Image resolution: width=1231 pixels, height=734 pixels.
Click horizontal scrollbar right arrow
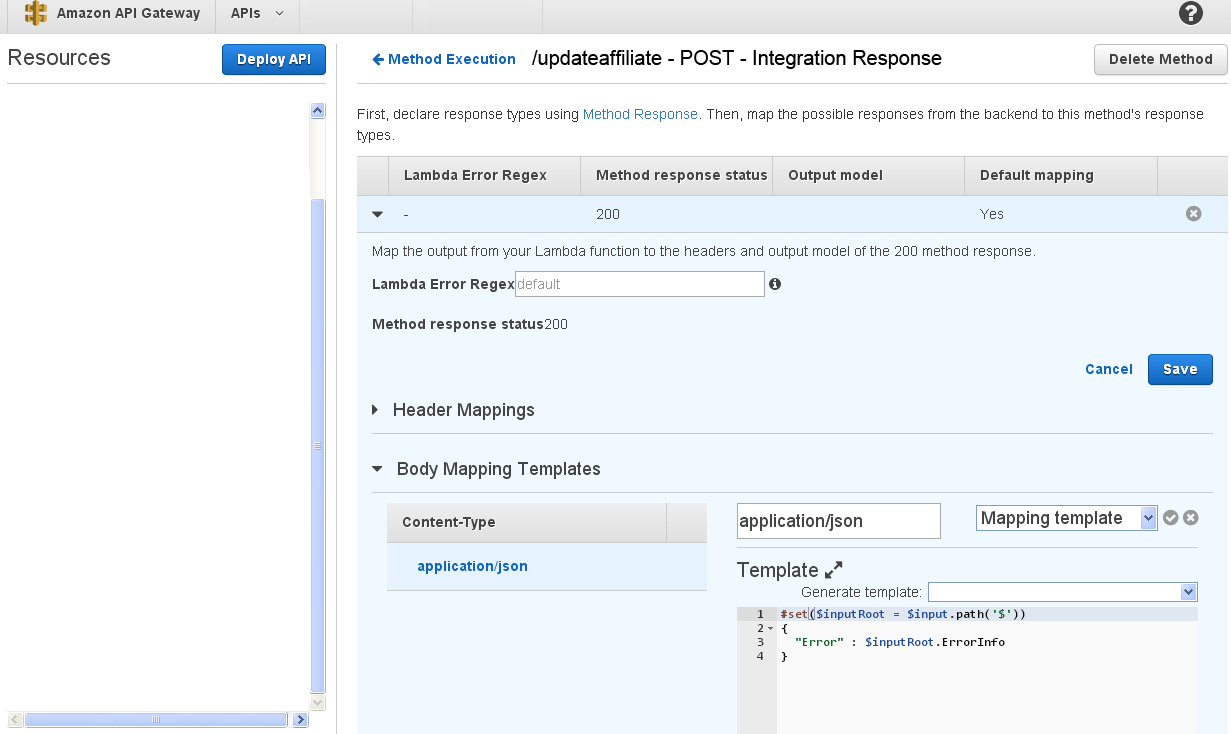(301, 719)
